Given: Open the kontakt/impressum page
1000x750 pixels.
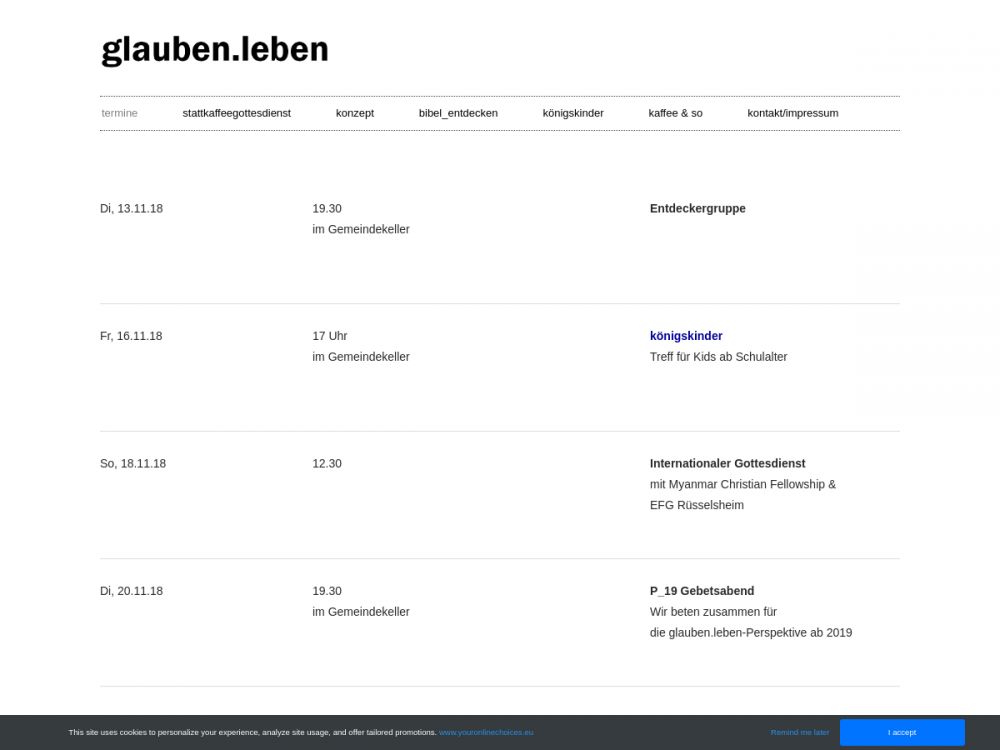Looking at the screenshot, I should click(792, 113).
